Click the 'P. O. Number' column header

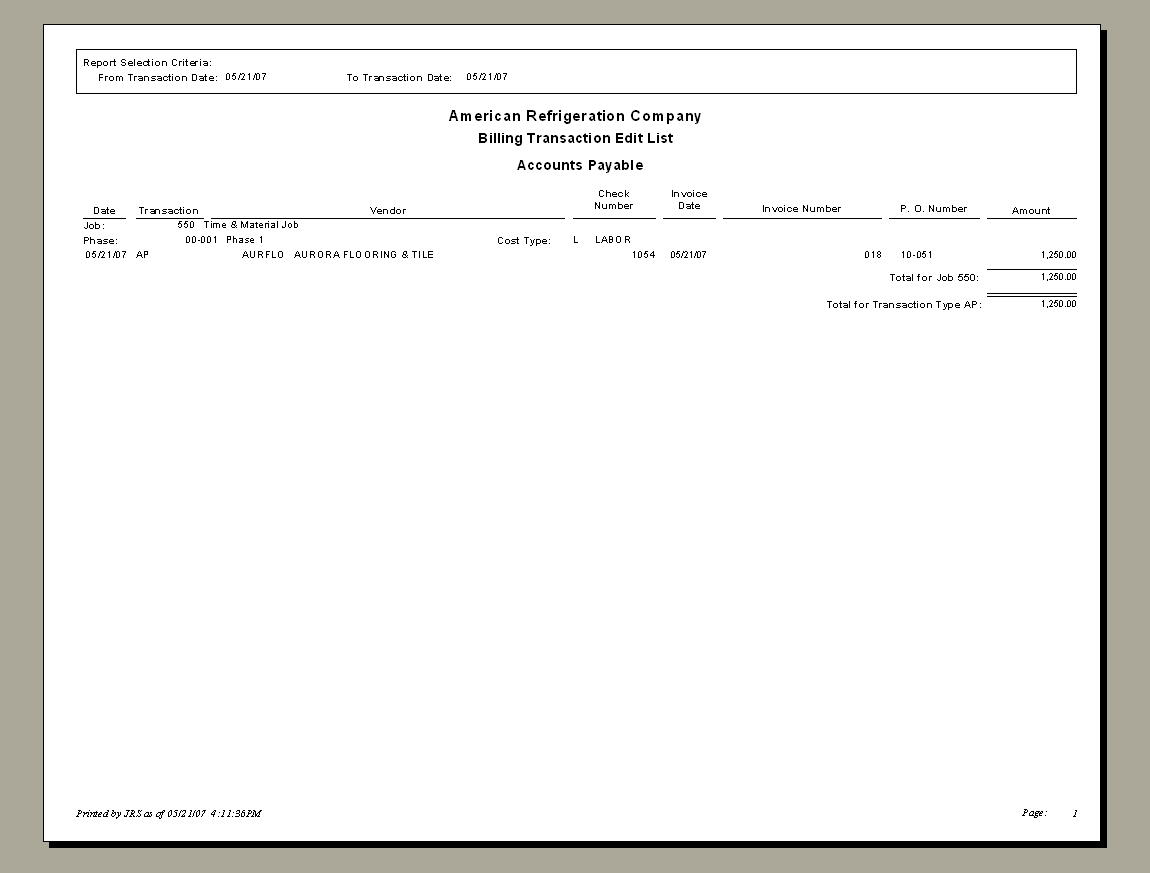tap(934, 208)
